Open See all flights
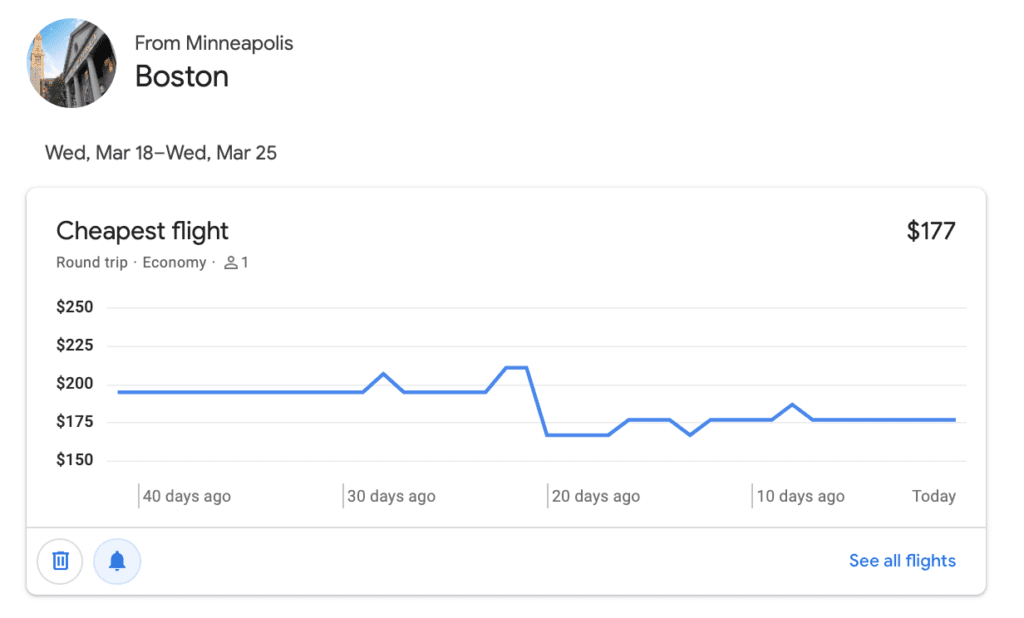The height and width of the screenshot is (618, 1024). pos(902,561)
